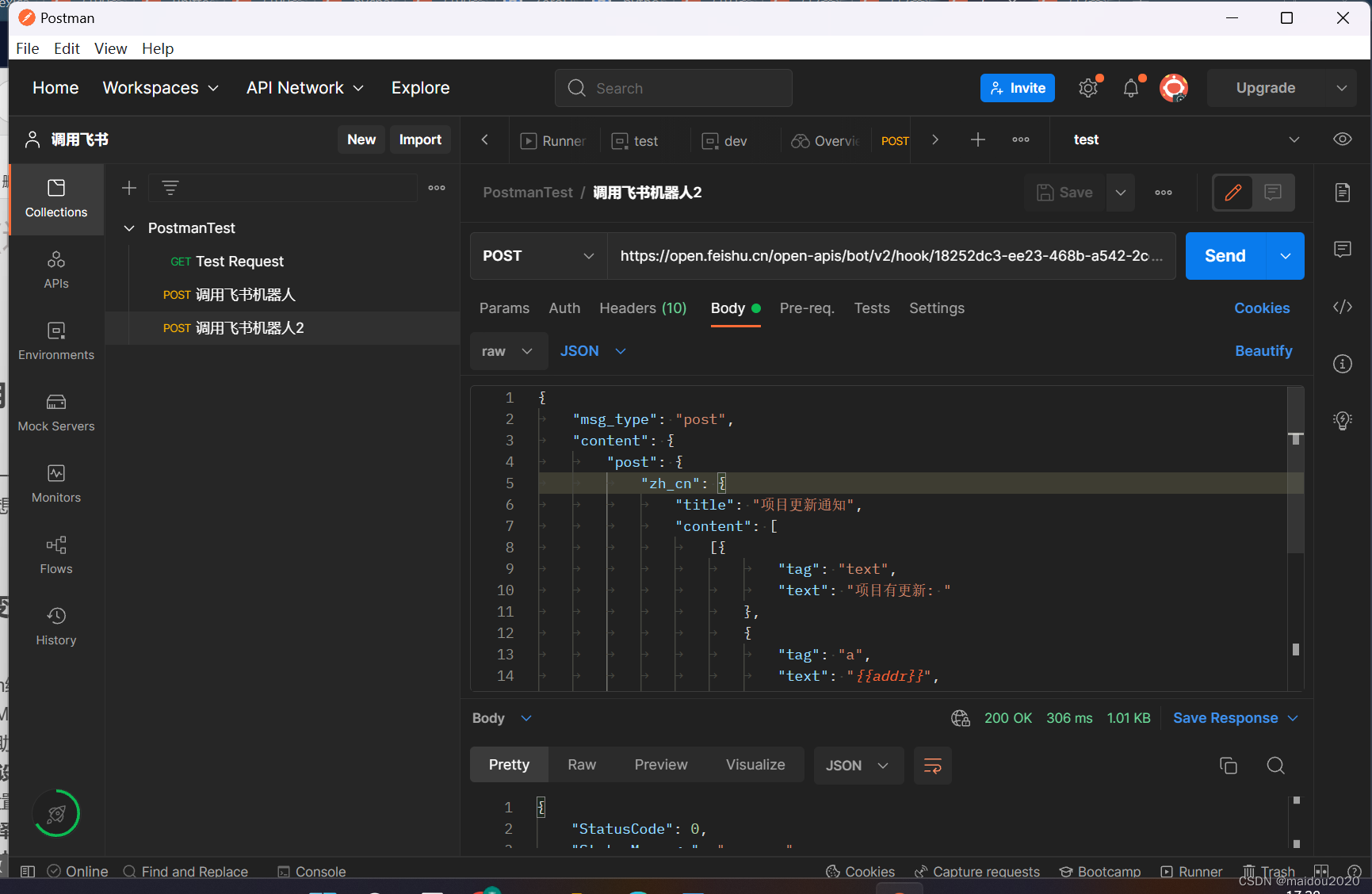The image size is (1372, 894).
Task: Copy the response body
Action: pos(1229,766)
